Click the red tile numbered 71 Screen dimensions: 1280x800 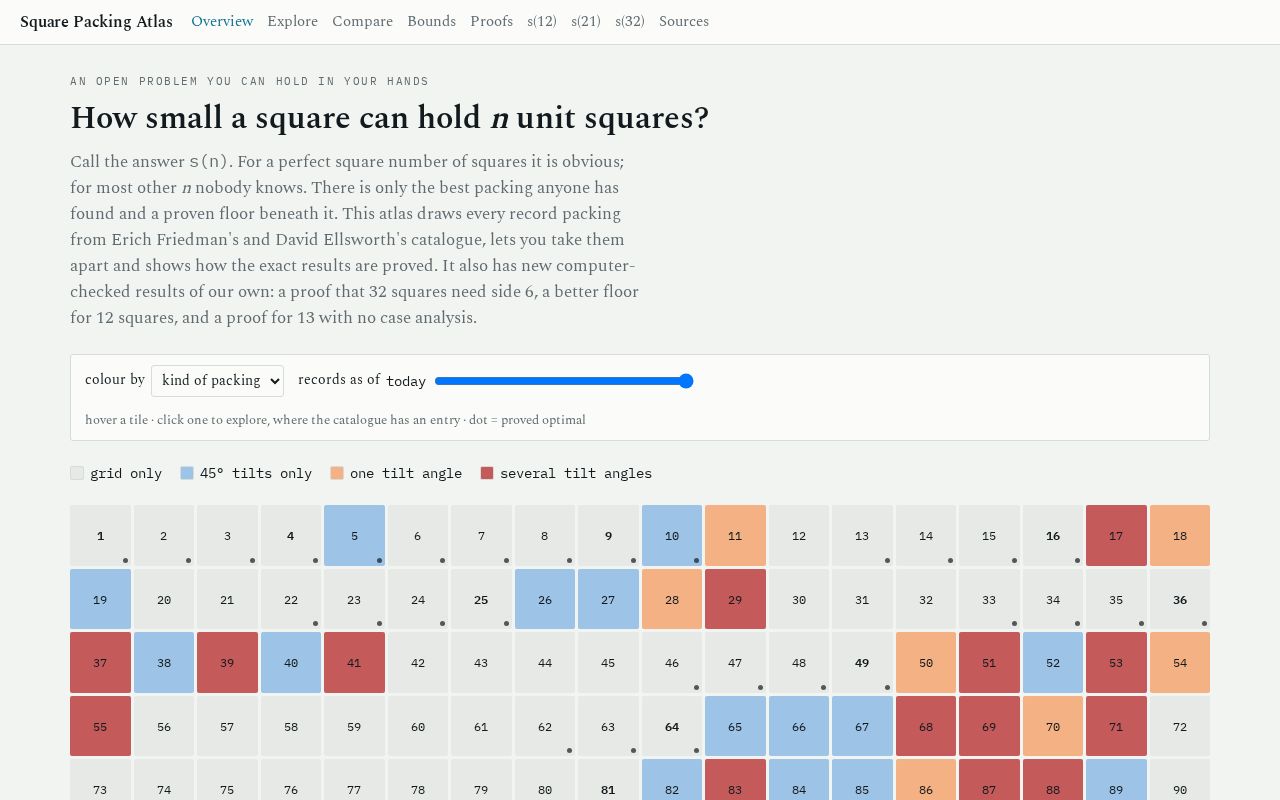coord(1116,727)
